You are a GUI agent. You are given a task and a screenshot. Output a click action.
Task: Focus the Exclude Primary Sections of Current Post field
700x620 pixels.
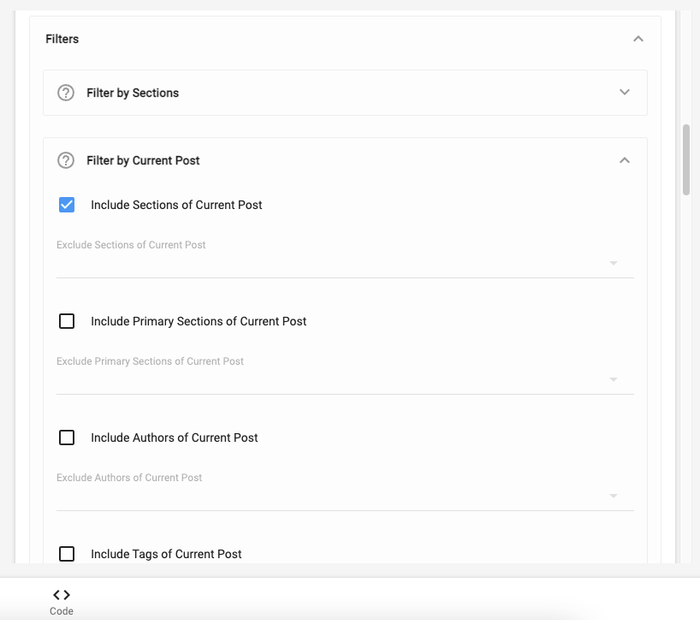click(330, 379)
